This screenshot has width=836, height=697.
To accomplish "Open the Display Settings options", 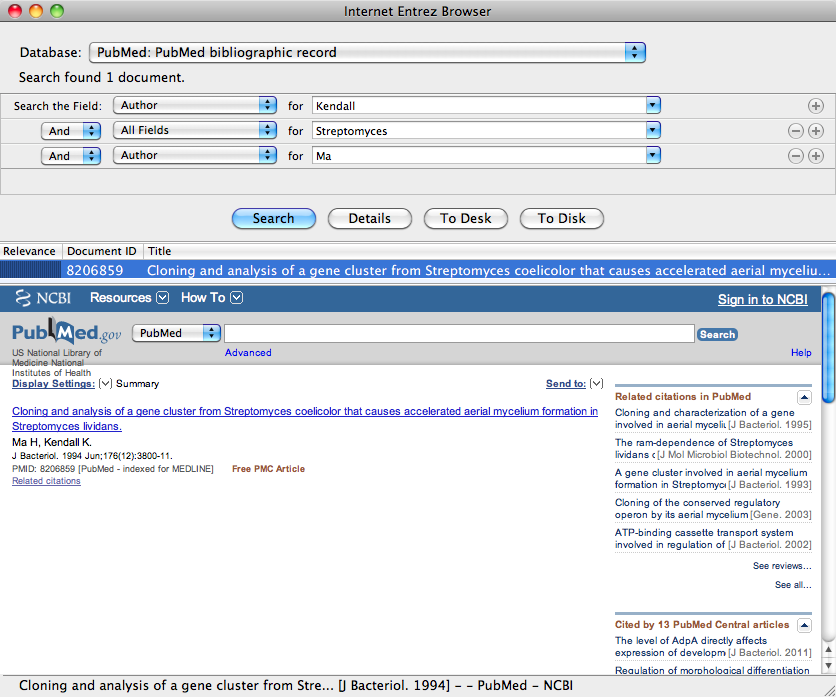I will click(53, 383).
